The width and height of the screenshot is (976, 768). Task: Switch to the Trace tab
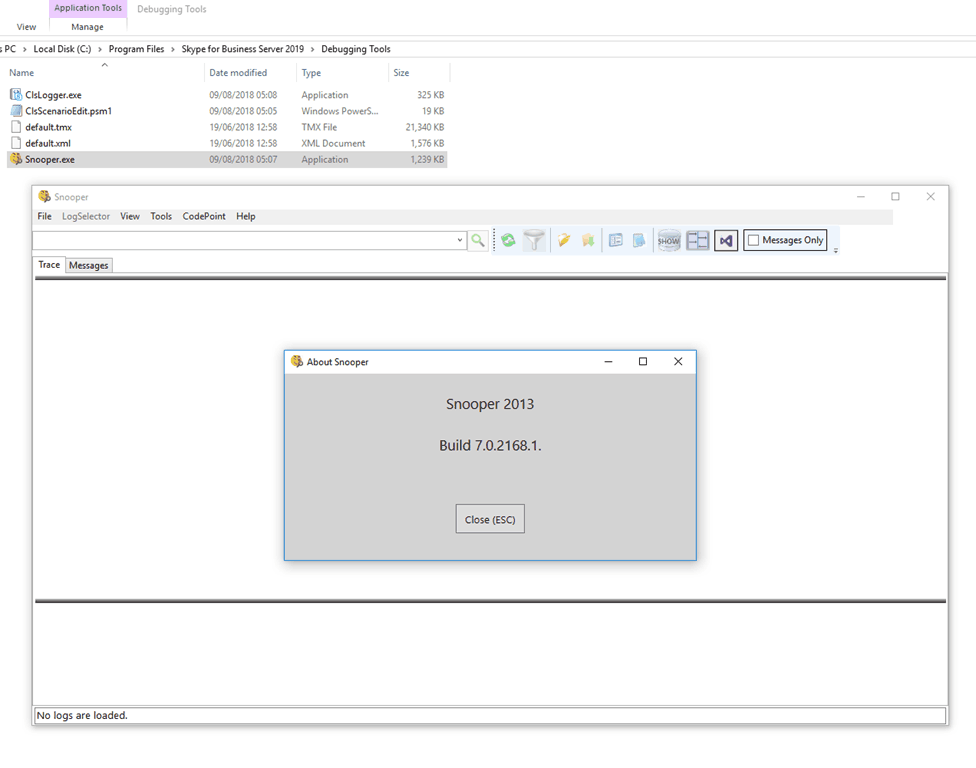pos(49,265)
